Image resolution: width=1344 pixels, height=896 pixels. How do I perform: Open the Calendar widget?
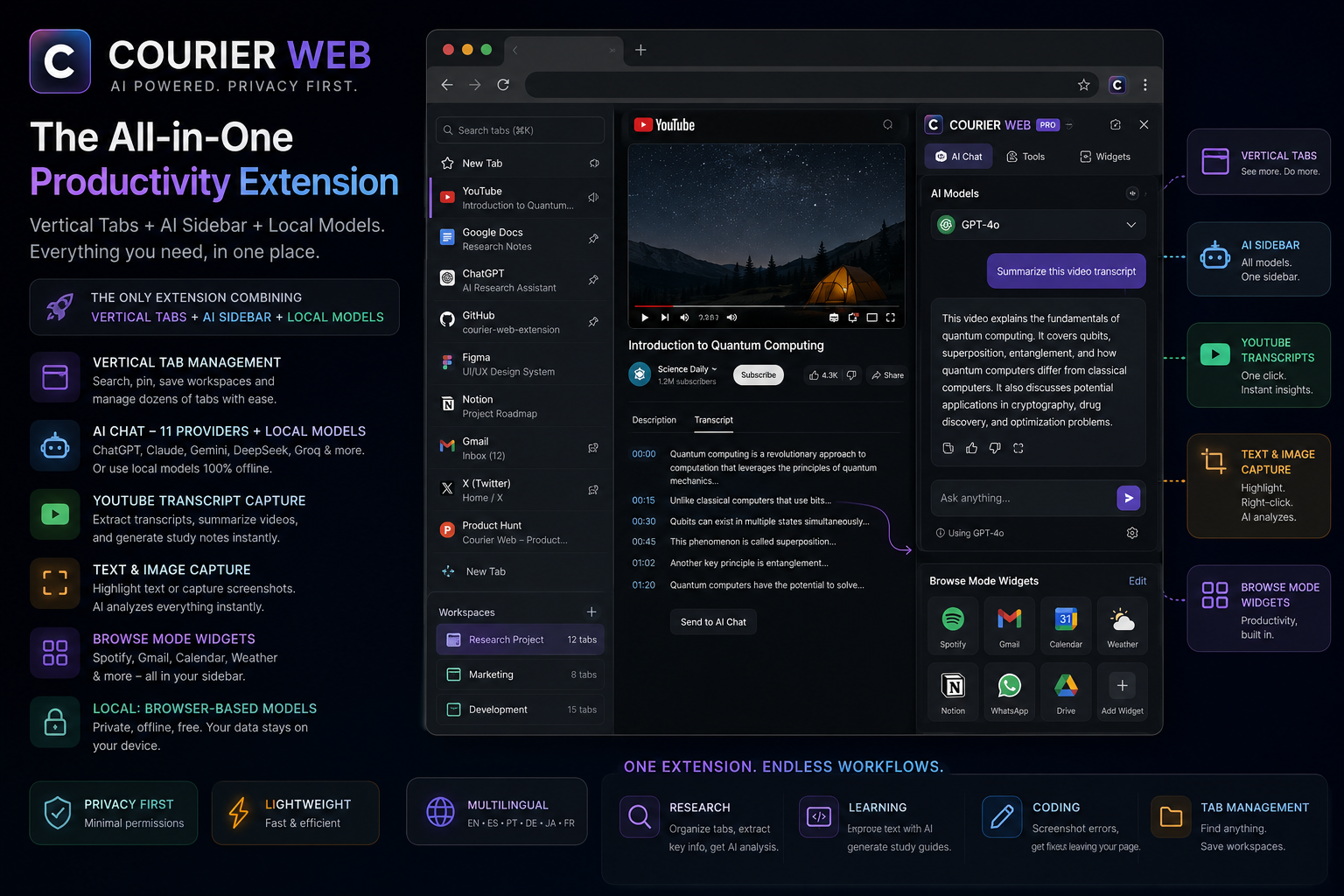click(x=1066, y=626)
